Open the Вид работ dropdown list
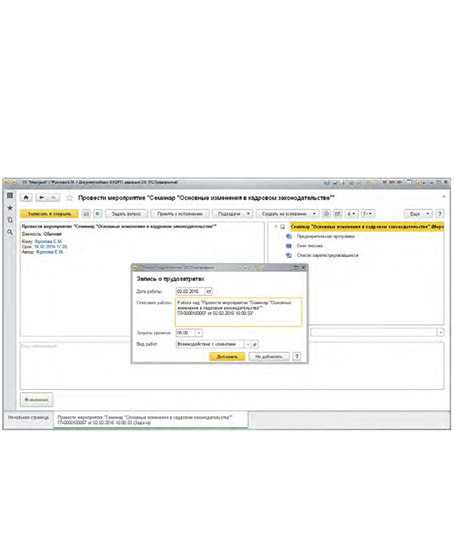Screen dimensions: 455x533 pyautogui.click(x=248, y=344)
